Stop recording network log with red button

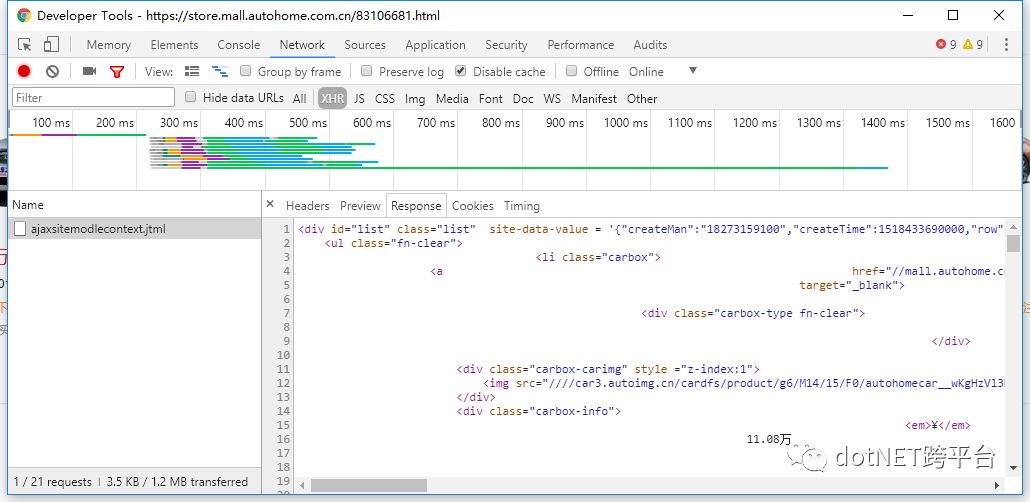click(24, 72)
